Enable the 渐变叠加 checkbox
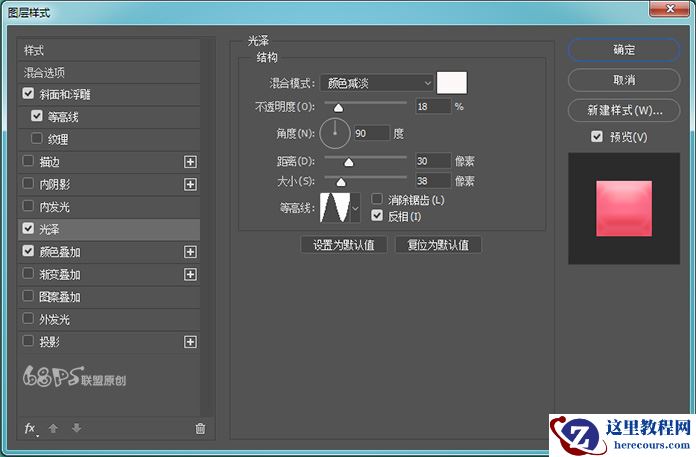This screenshot has height=457, width=696. [x=28, y=273]
